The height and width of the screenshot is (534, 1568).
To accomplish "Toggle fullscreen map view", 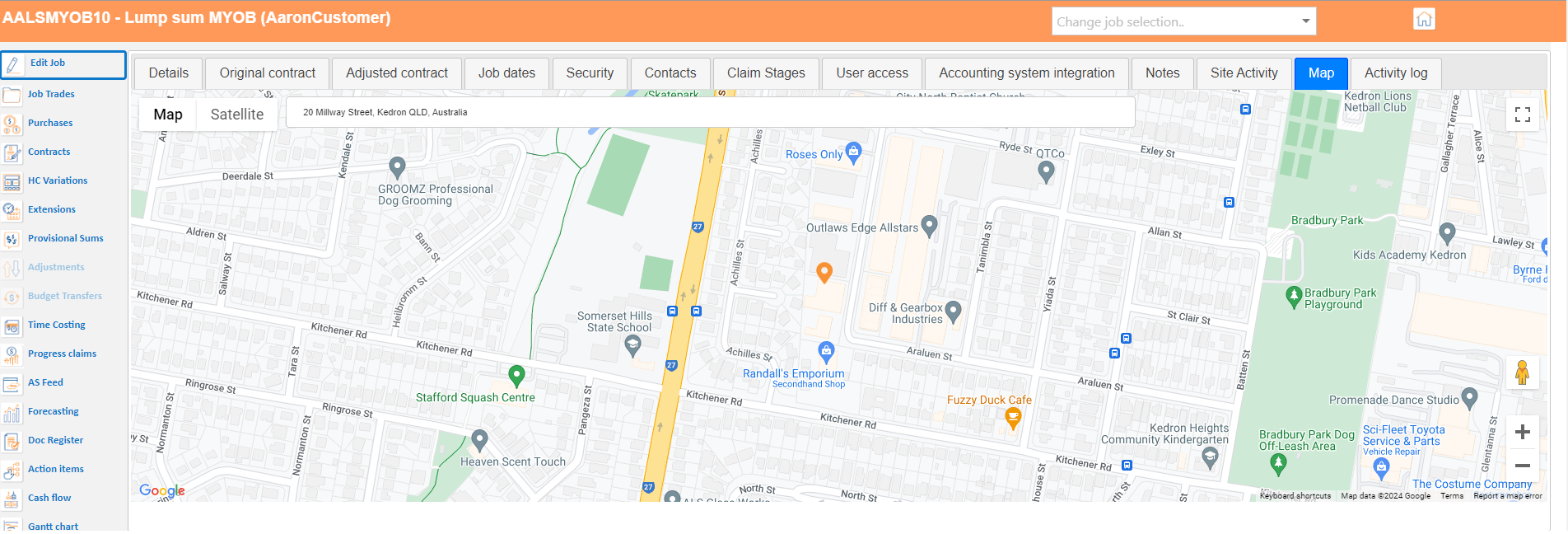I will tap(1523, 115).
